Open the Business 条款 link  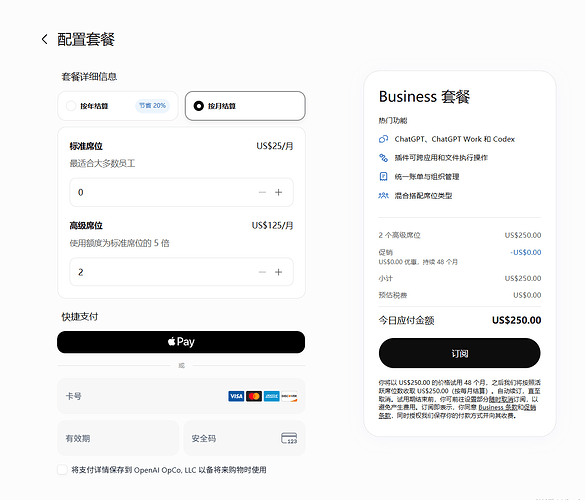tap(498, 407)
